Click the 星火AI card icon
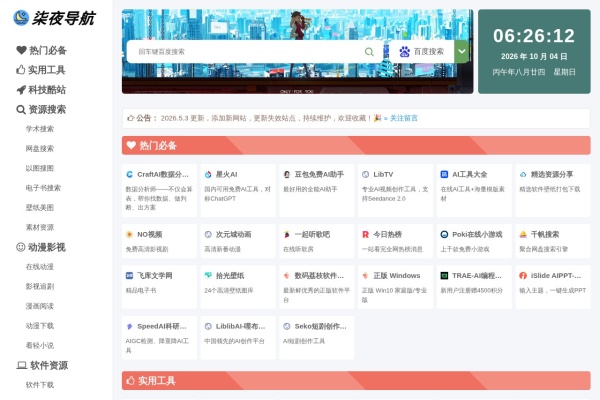This screenshot has width=600, height=400. tap(208, 175)
